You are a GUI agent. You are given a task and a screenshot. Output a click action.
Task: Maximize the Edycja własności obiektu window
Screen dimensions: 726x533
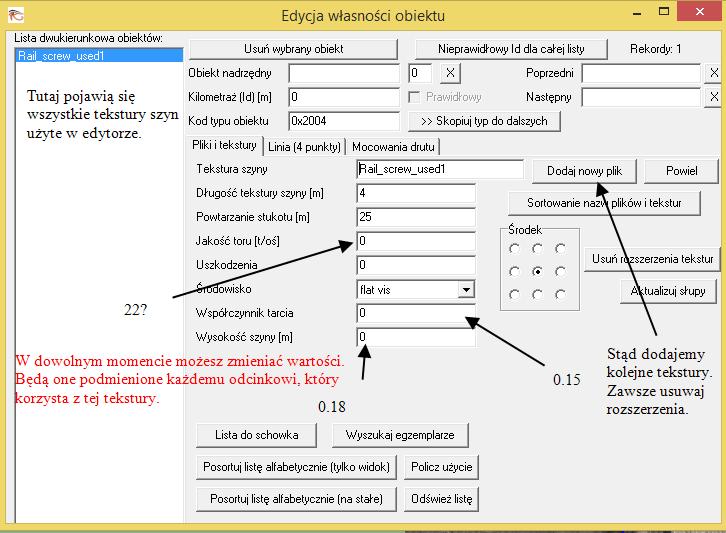pos(663,12)
